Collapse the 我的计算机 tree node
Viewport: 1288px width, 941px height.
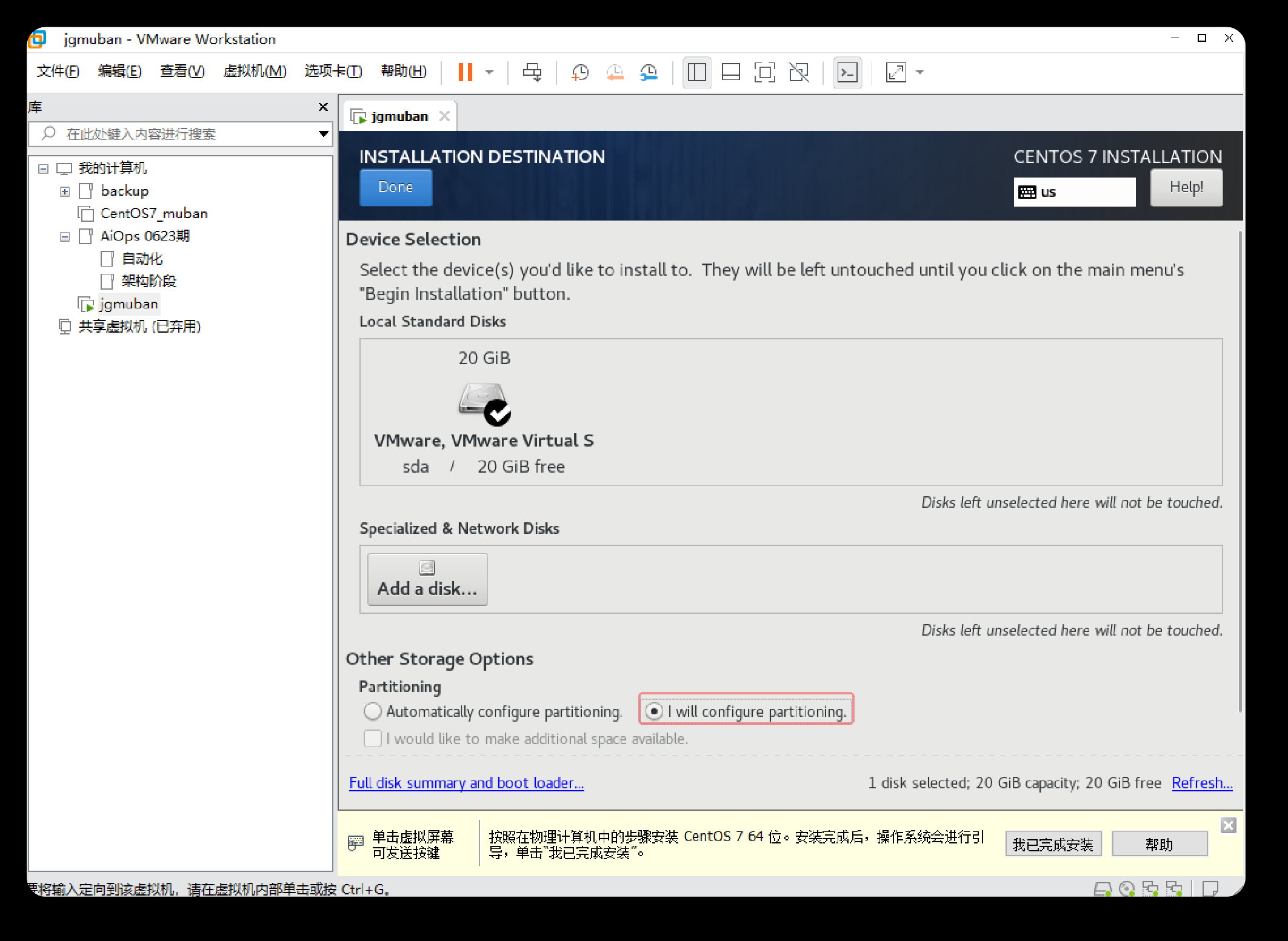pos(43,169)
